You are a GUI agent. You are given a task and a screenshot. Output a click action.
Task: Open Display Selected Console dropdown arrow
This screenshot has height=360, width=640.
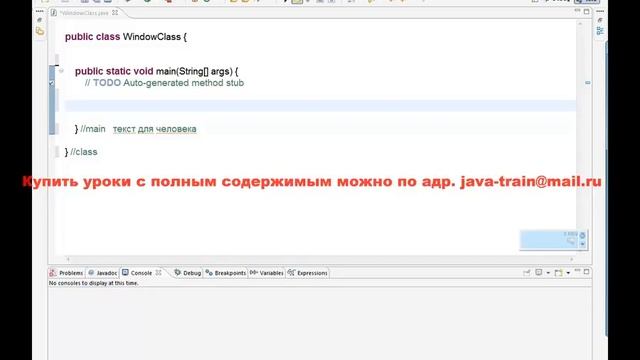548,273
